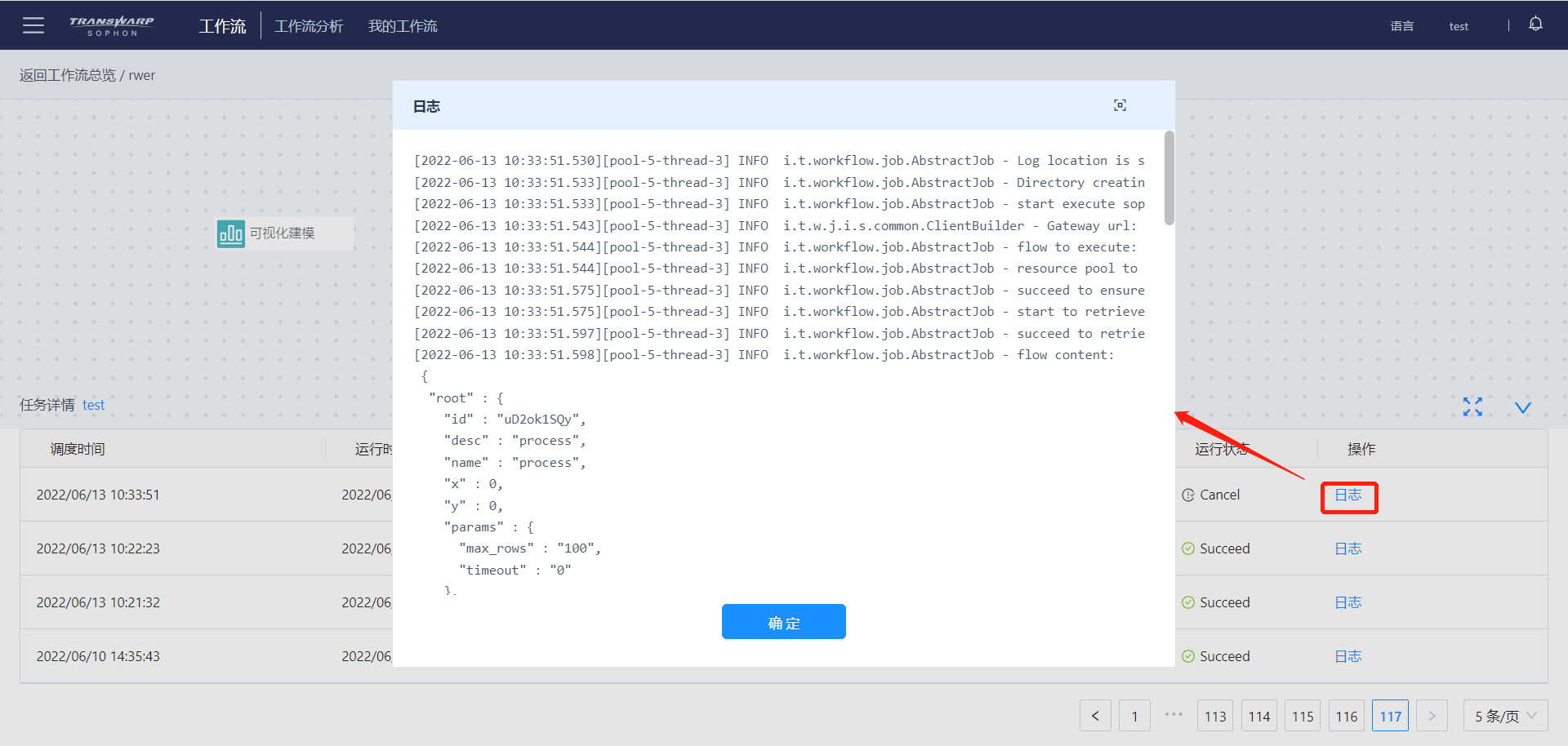Click the test task name link
1568x746 pixels.
tap(93, 405)
